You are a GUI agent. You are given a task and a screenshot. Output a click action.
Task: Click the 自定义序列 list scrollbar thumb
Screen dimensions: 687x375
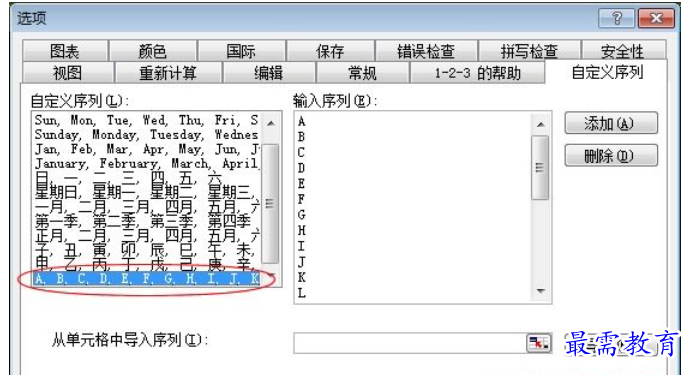(x=270, y=203)
